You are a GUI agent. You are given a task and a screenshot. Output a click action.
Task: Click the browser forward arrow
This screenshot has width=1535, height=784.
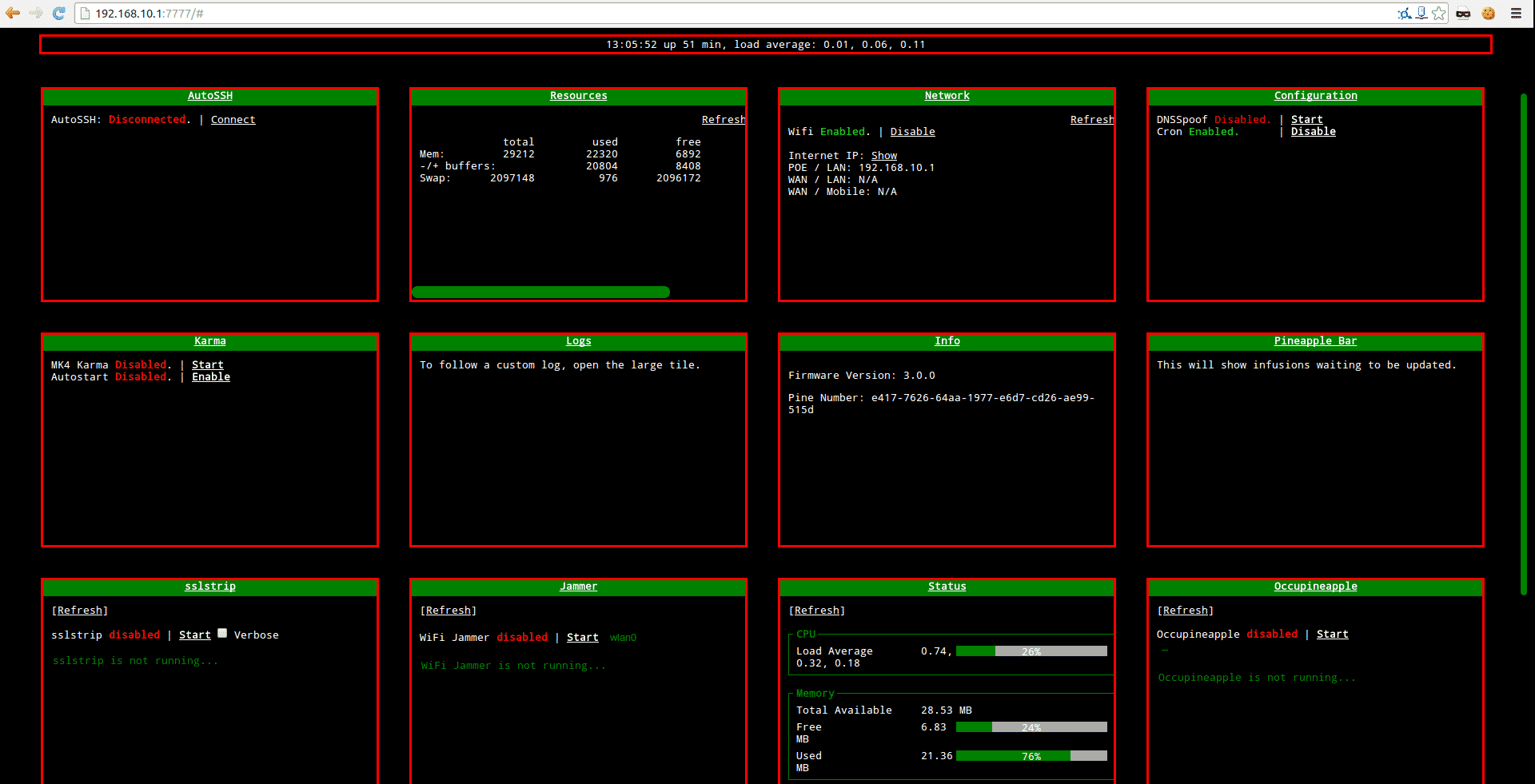coord(35,13)
